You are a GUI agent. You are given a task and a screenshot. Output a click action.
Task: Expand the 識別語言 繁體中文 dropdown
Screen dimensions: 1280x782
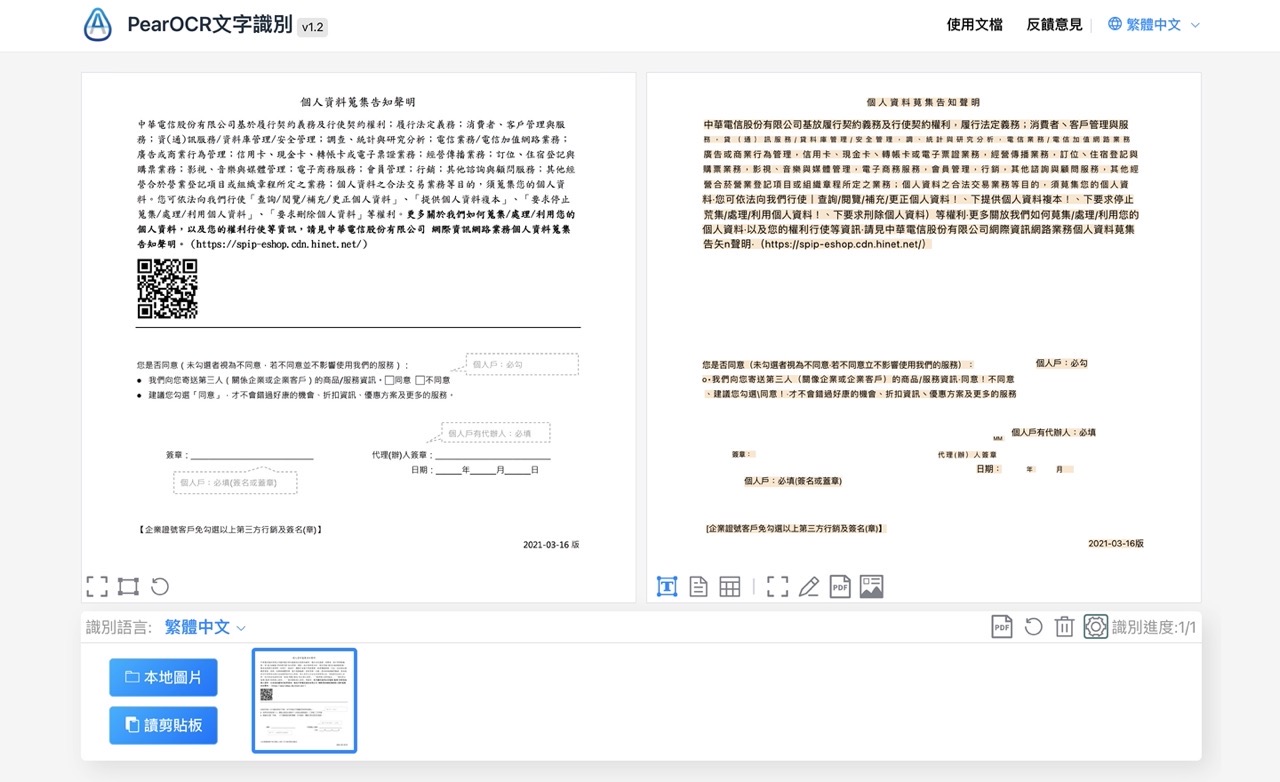click(205, 627)
